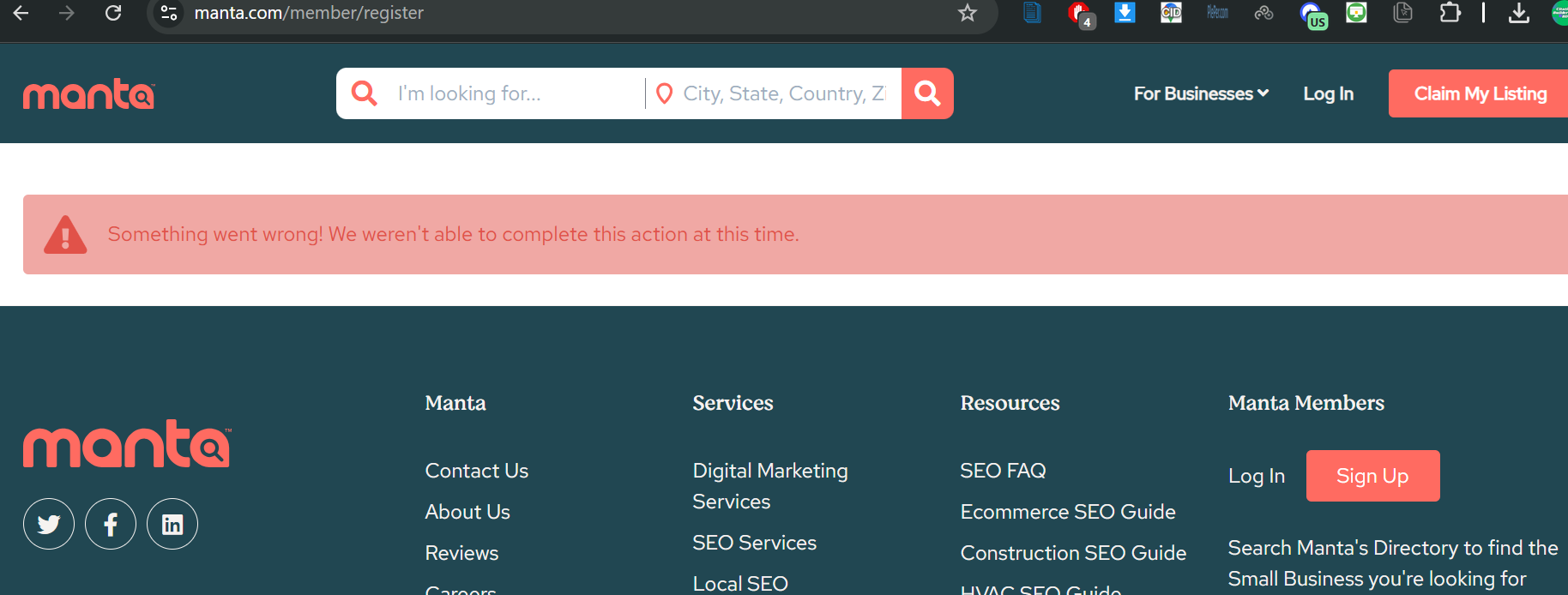Viewport: 1568px width, 595px height.
Task: Open site information icon in address bar
Action: (169, 13)
